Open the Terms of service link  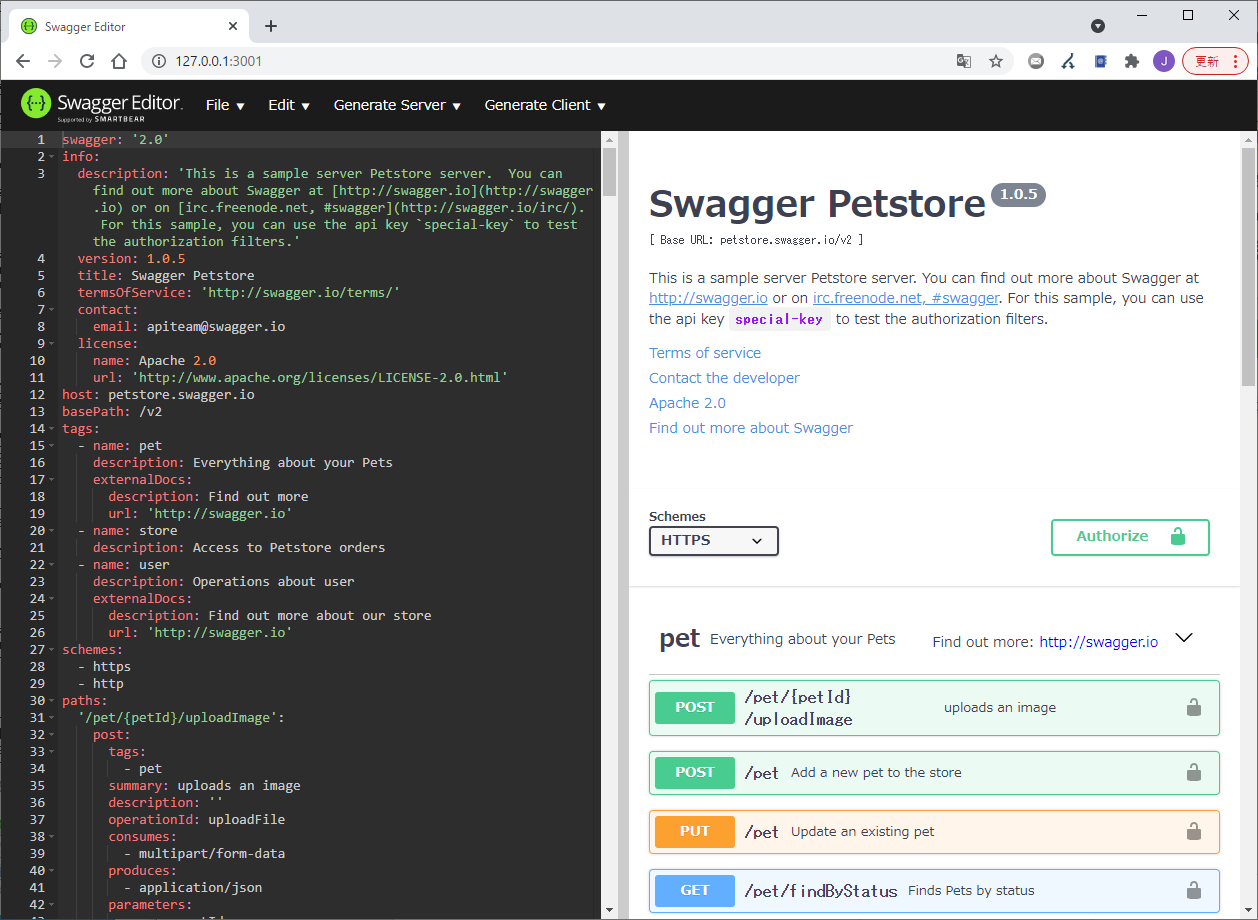click(704, 352)
